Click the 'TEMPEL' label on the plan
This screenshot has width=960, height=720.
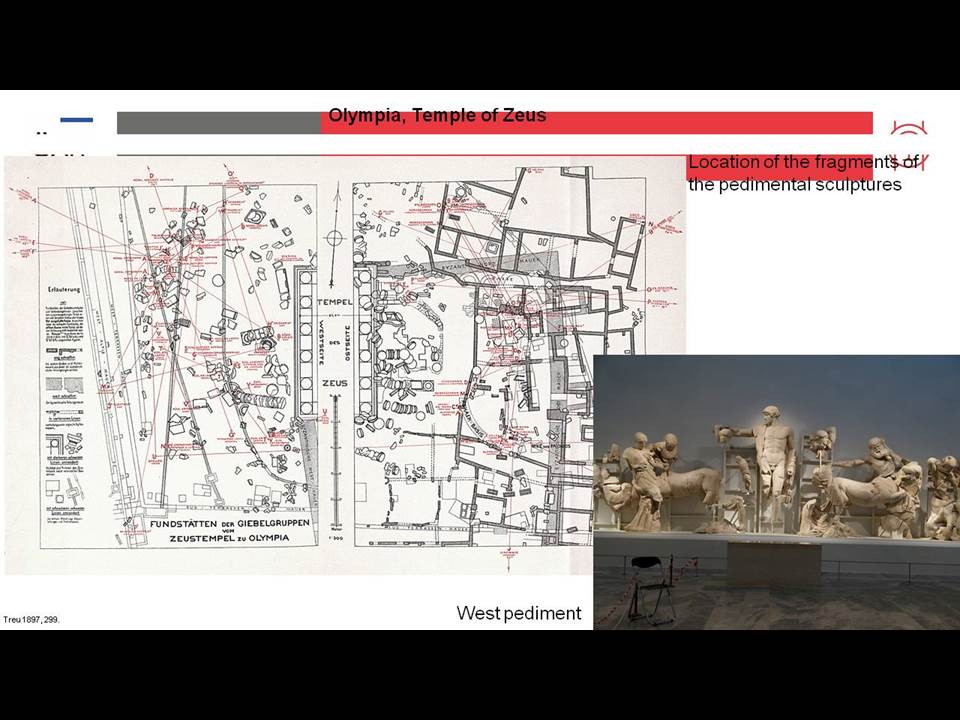(335, 302)
